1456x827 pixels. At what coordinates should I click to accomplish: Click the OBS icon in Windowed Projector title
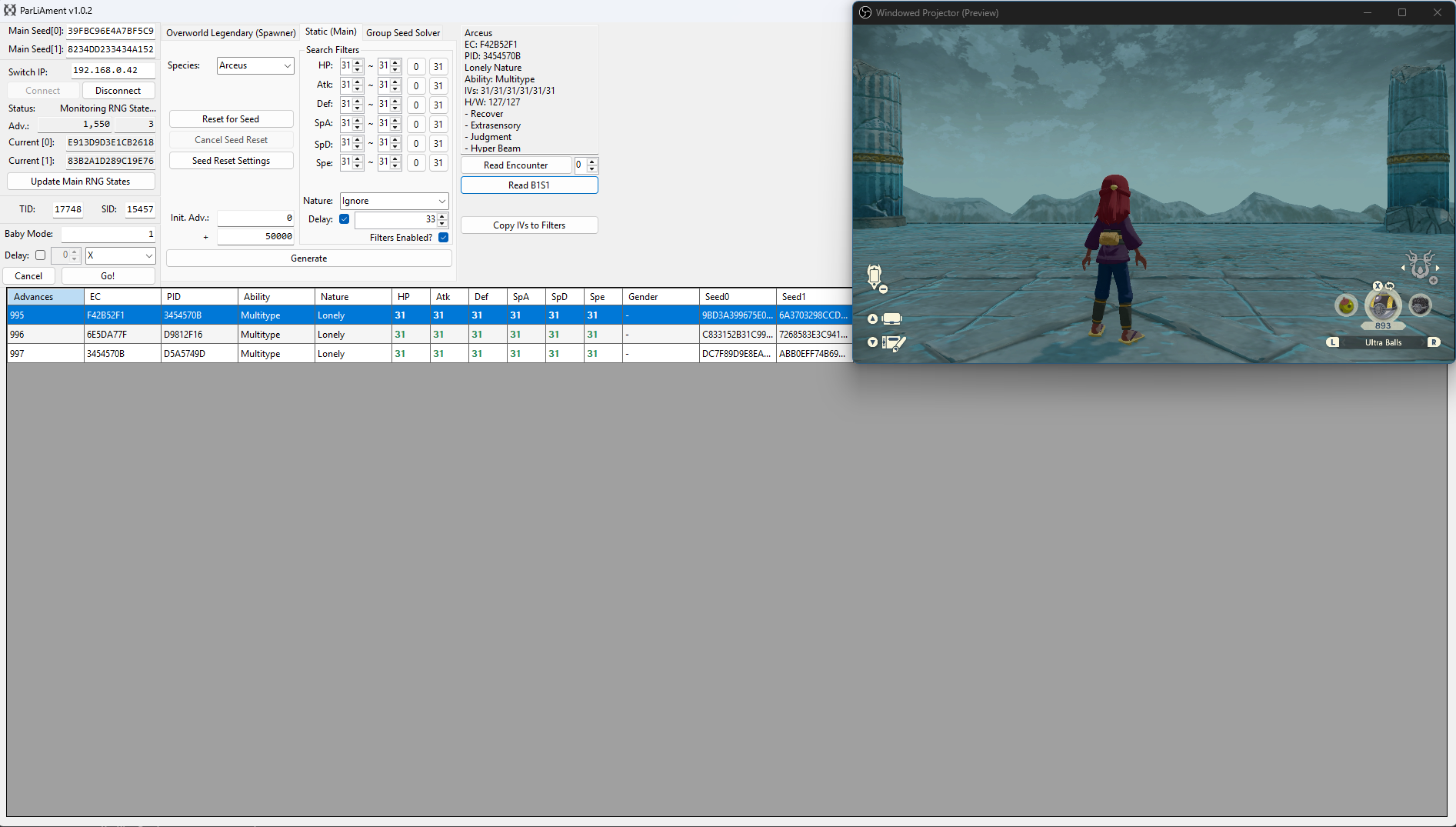click(x=865, y=12)
